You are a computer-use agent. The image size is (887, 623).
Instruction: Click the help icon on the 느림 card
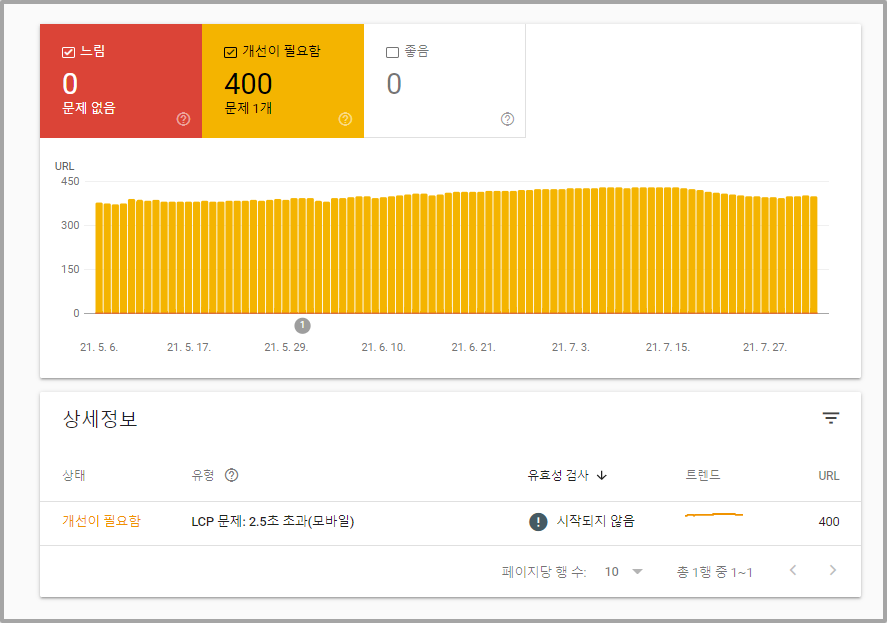coord(182,118)
